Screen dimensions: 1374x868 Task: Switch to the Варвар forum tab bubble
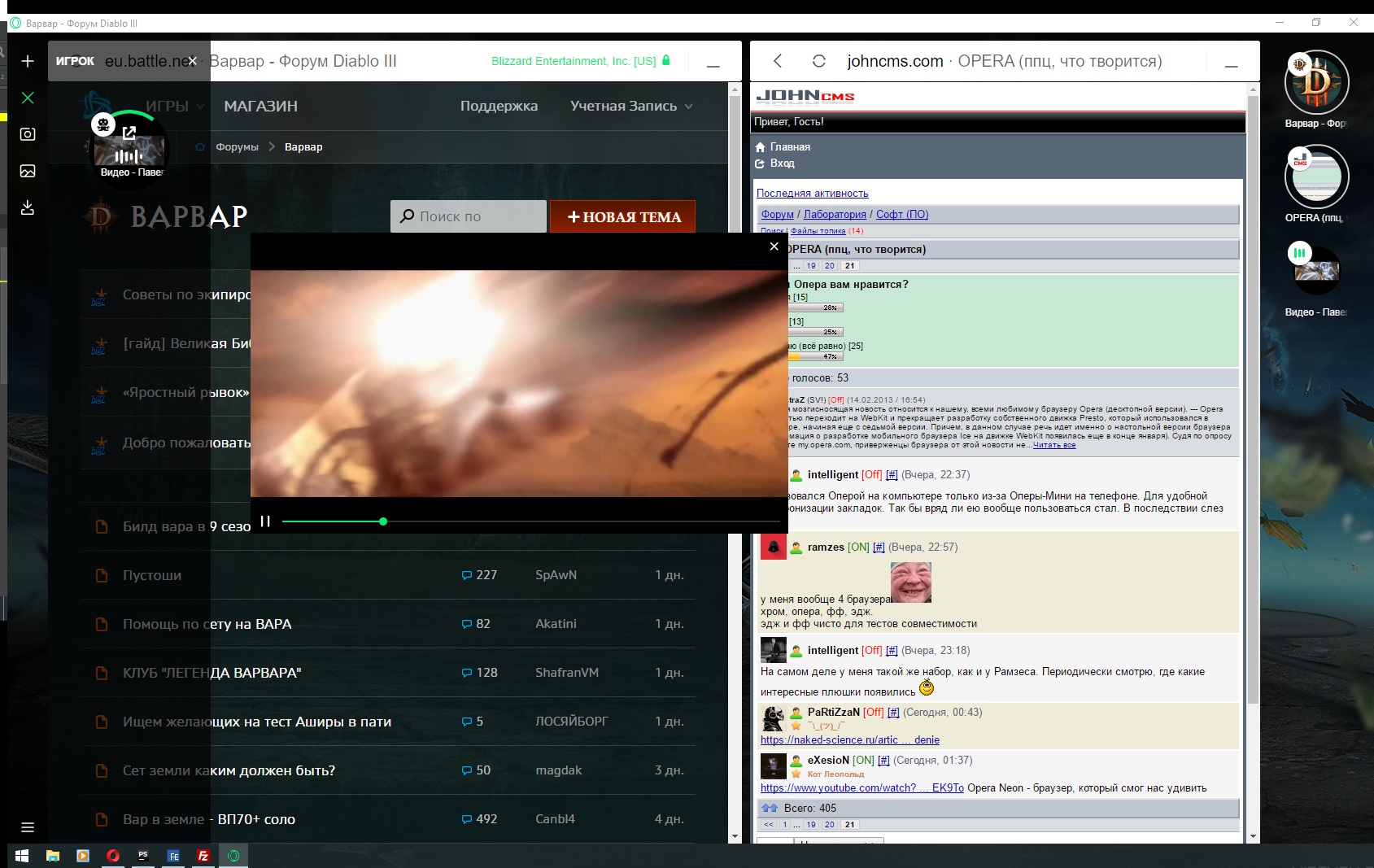pos(1316,82)
